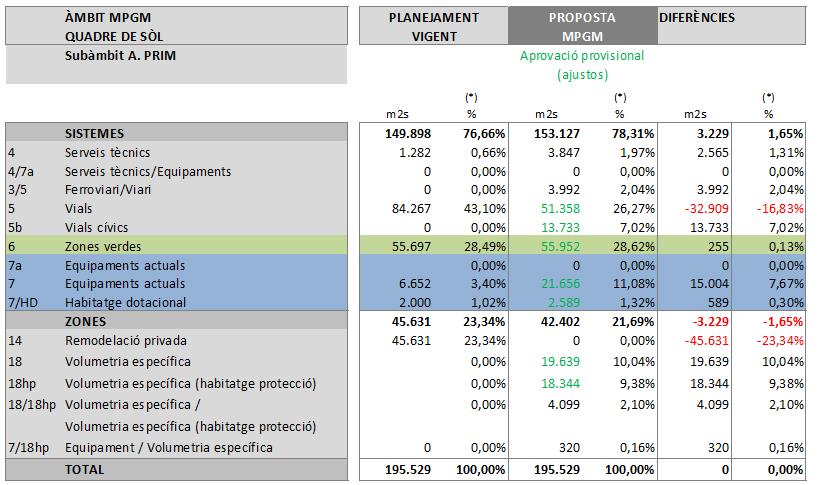Select the Zones verdes row label
The image size is (830, 485).
[102, 247]
